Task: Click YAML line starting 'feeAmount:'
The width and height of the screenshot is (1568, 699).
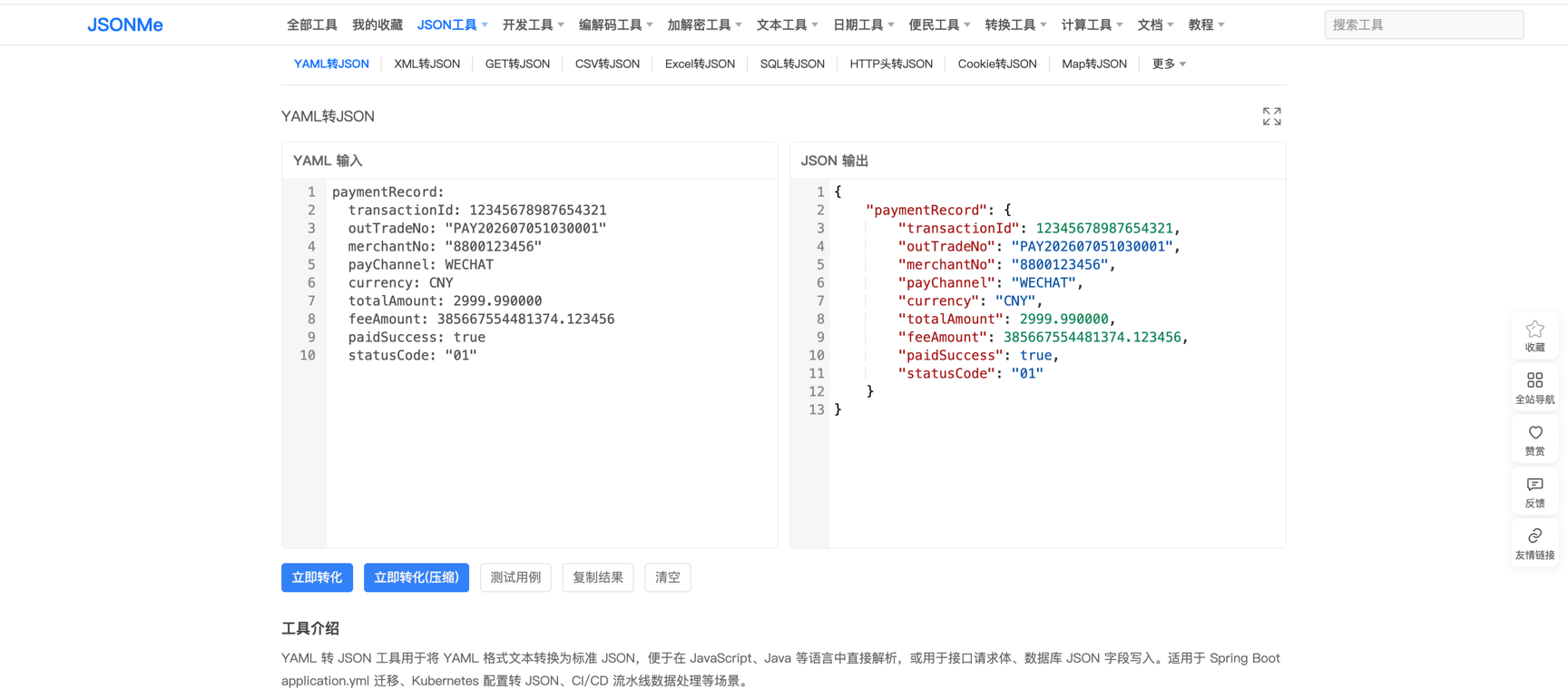Action: click(482, 319)
